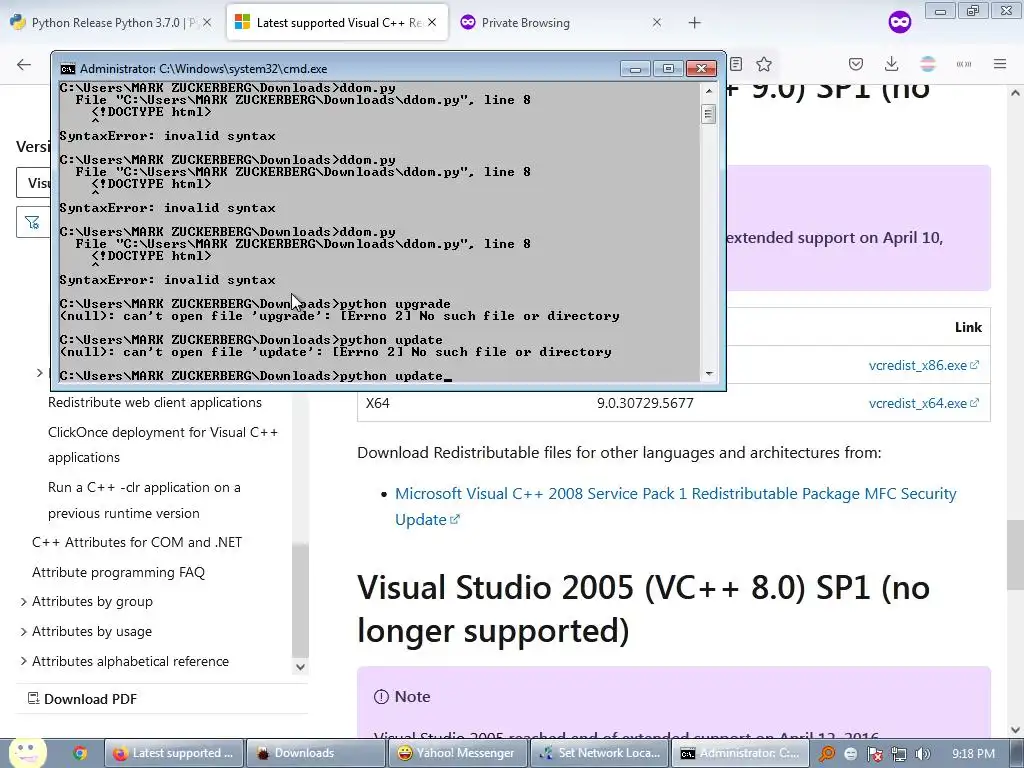The image size is (1024, 768).
Task: Open C++ Attributes for COM and .NET
Action: [137, 542]
